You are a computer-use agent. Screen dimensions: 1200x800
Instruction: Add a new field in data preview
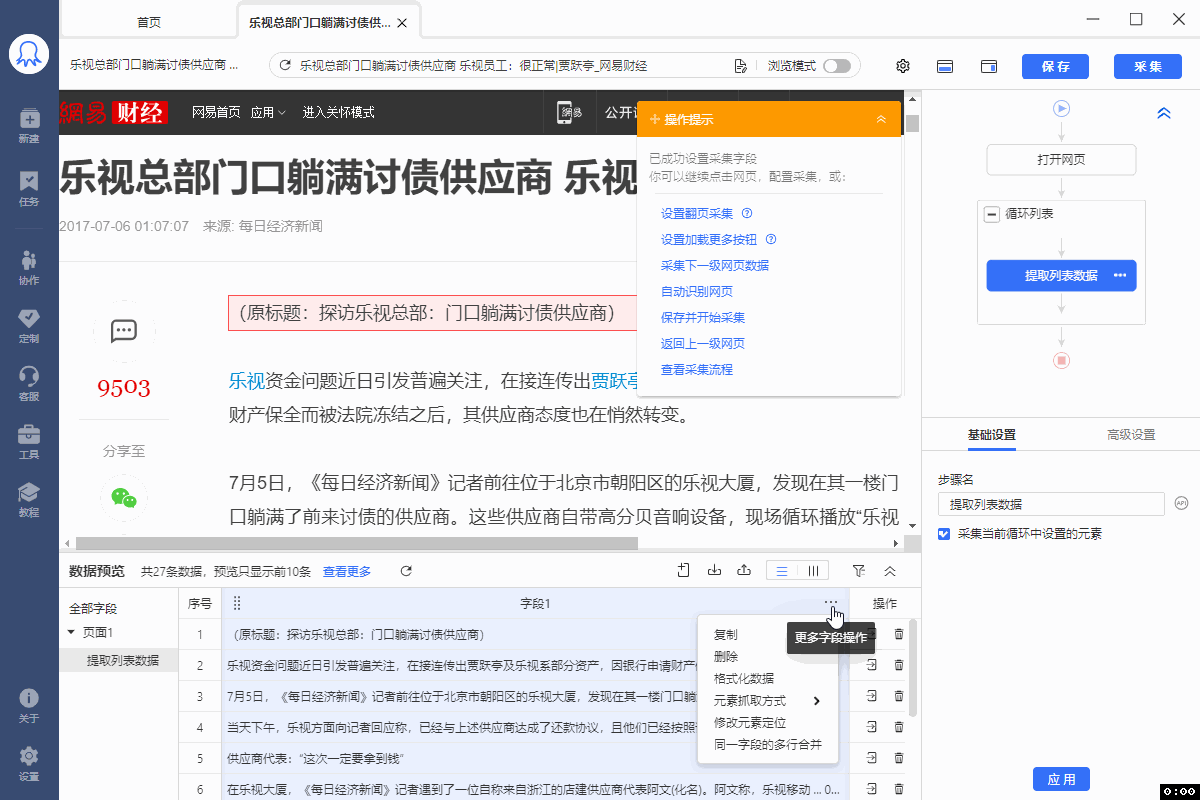[684, 571]
